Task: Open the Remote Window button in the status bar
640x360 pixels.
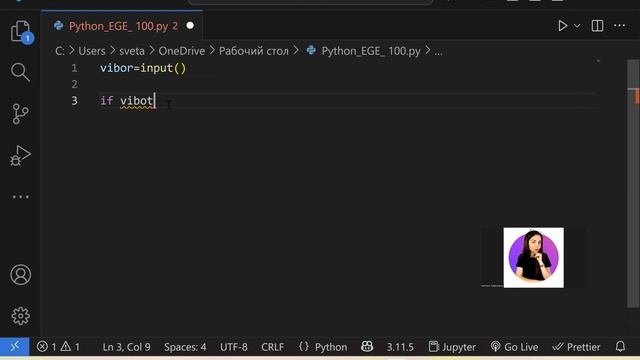Action: click(15, 347)
